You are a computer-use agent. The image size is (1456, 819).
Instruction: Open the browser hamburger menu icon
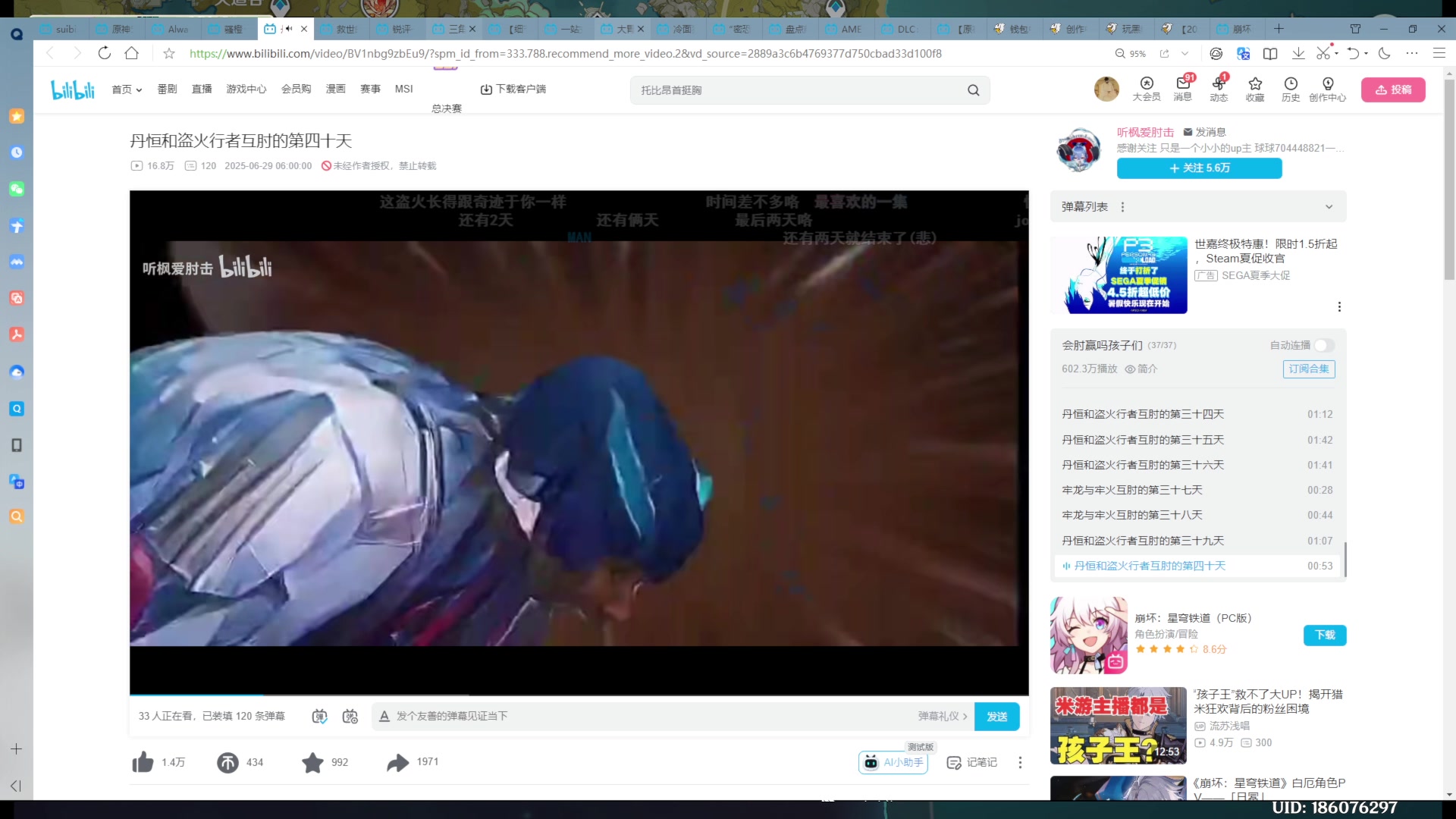1439,53
